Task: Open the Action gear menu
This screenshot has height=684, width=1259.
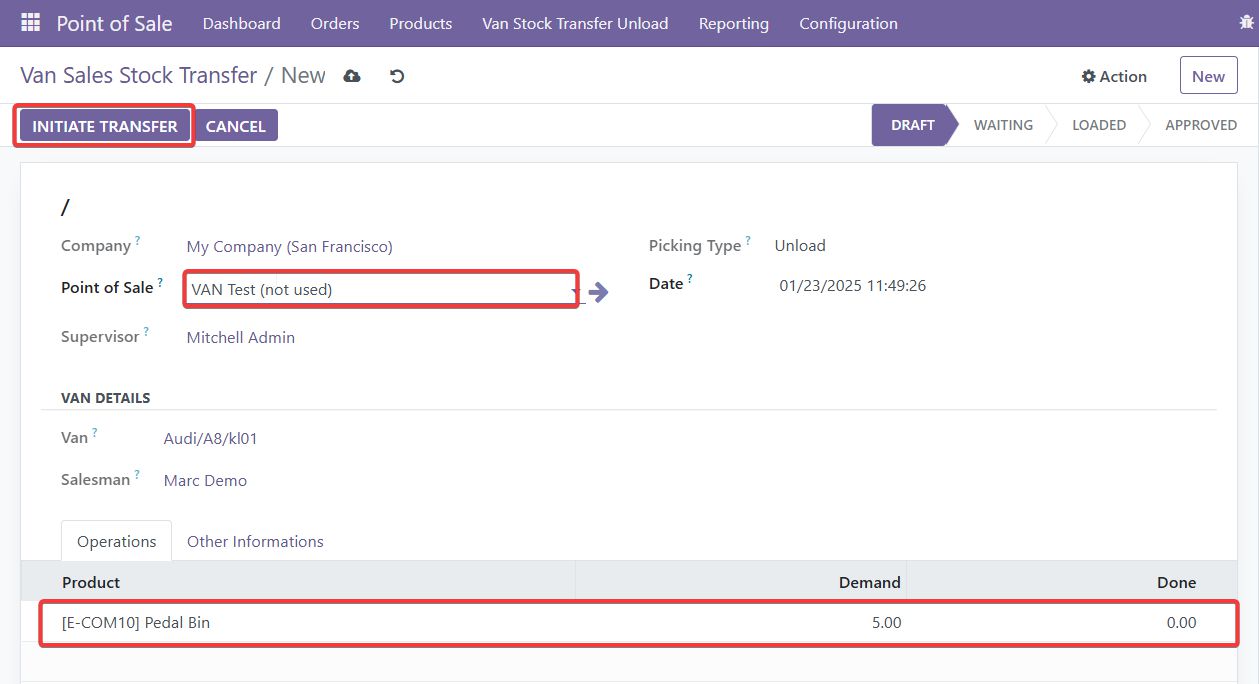Action: click(x=1114, y=76)
